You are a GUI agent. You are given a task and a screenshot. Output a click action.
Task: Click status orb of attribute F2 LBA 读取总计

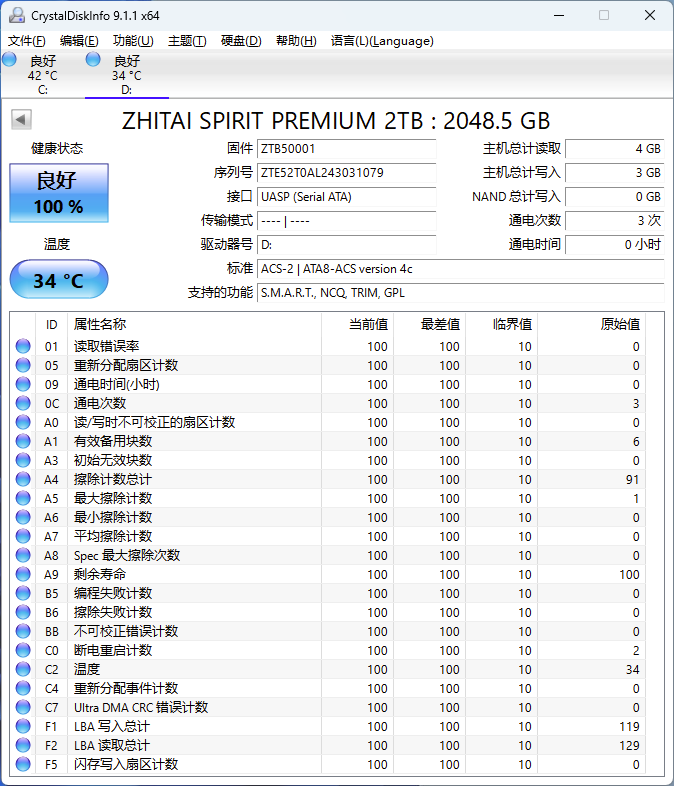(x=23, y=745)
